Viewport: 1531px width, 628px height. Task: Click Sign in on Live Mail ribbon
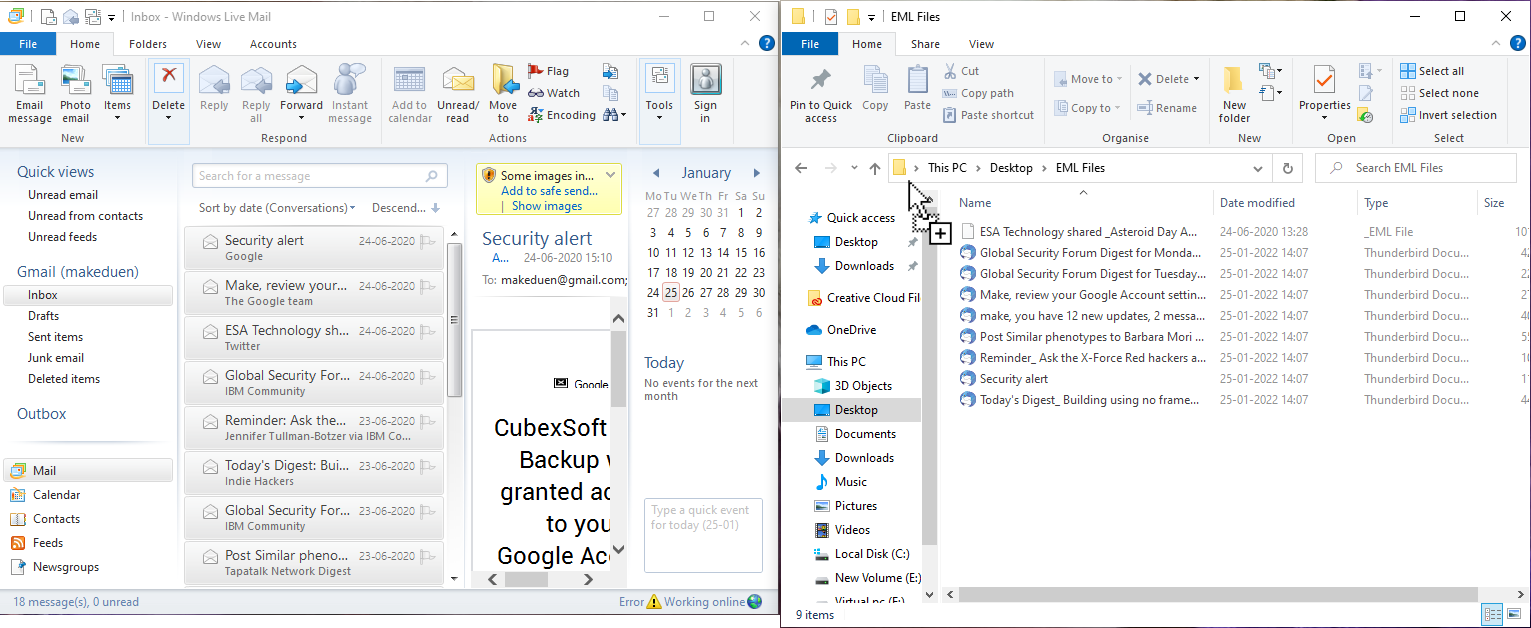[x=706, y=94]
